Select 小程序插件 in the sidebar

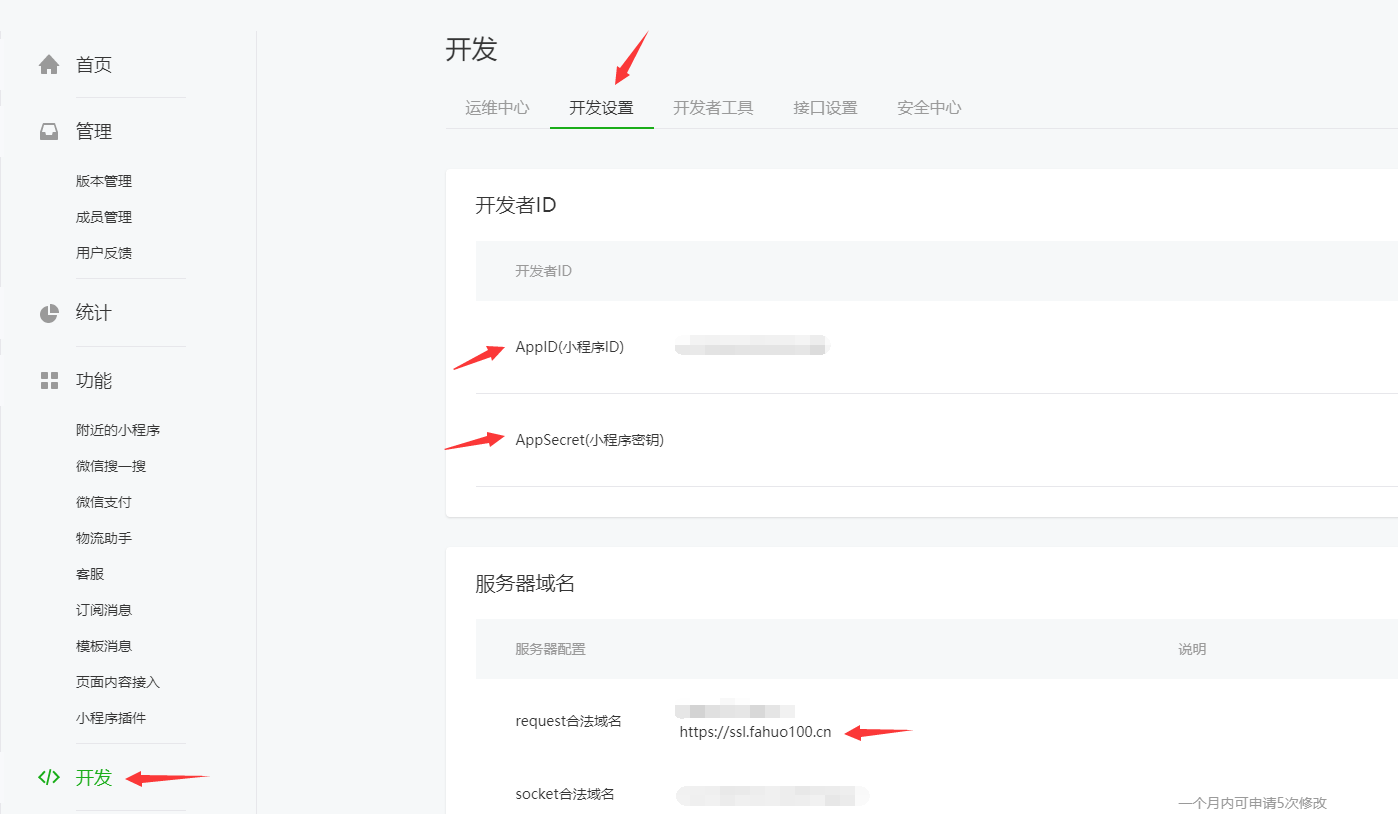pyautogui.click(x=111, y=718)
